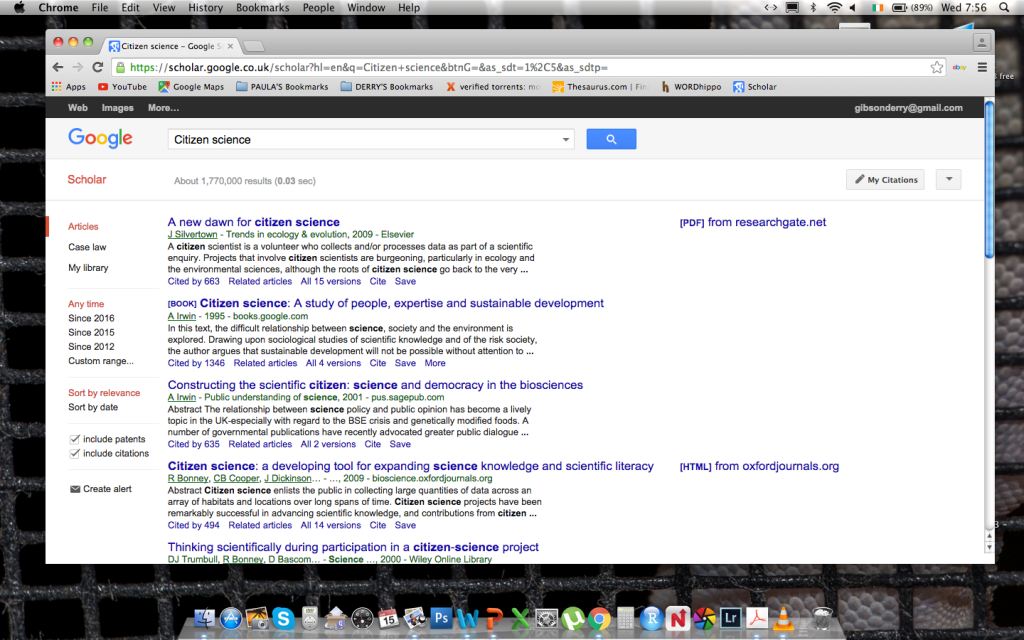The image size is (1024, 640).
Task: Open the History menu in menu bar
Action: [x=205, y=8]
